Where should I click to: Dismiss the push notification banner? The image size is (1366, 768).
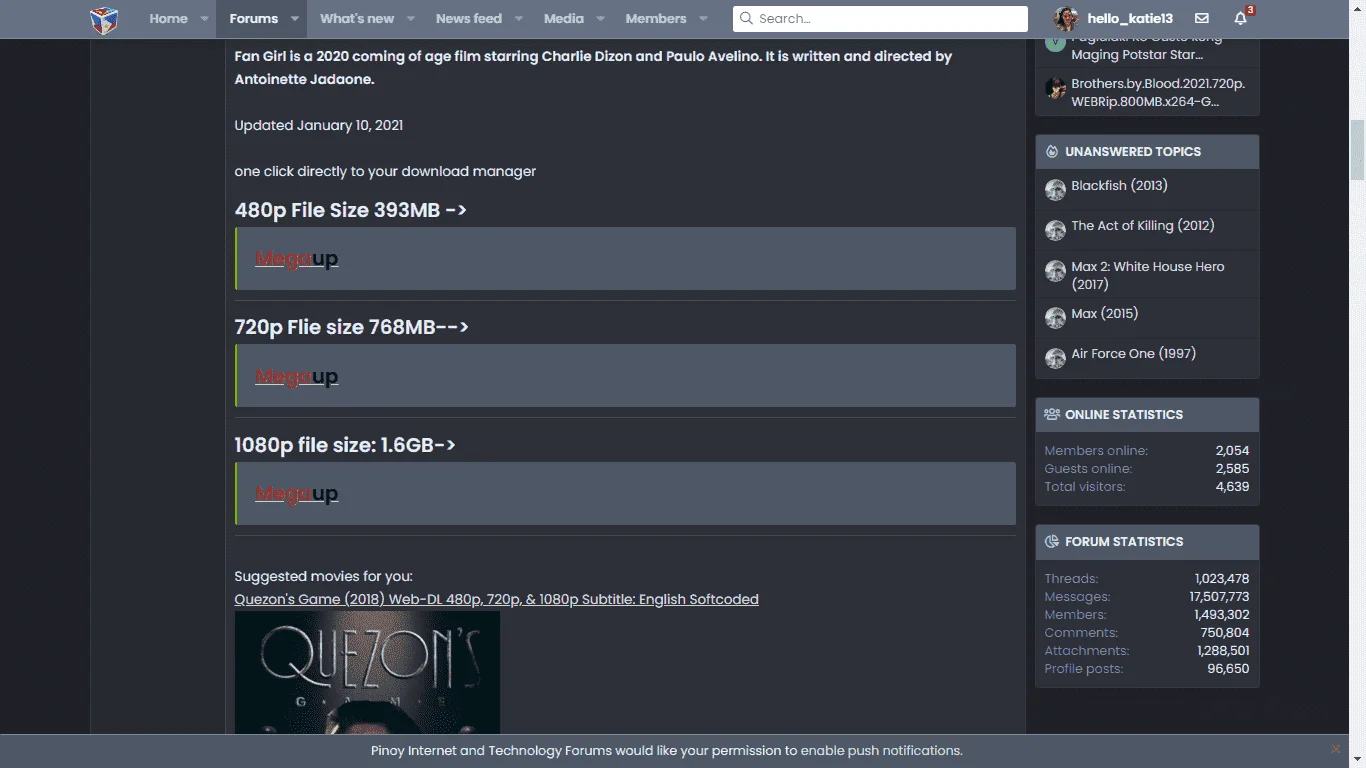[x=1335, y=749]
